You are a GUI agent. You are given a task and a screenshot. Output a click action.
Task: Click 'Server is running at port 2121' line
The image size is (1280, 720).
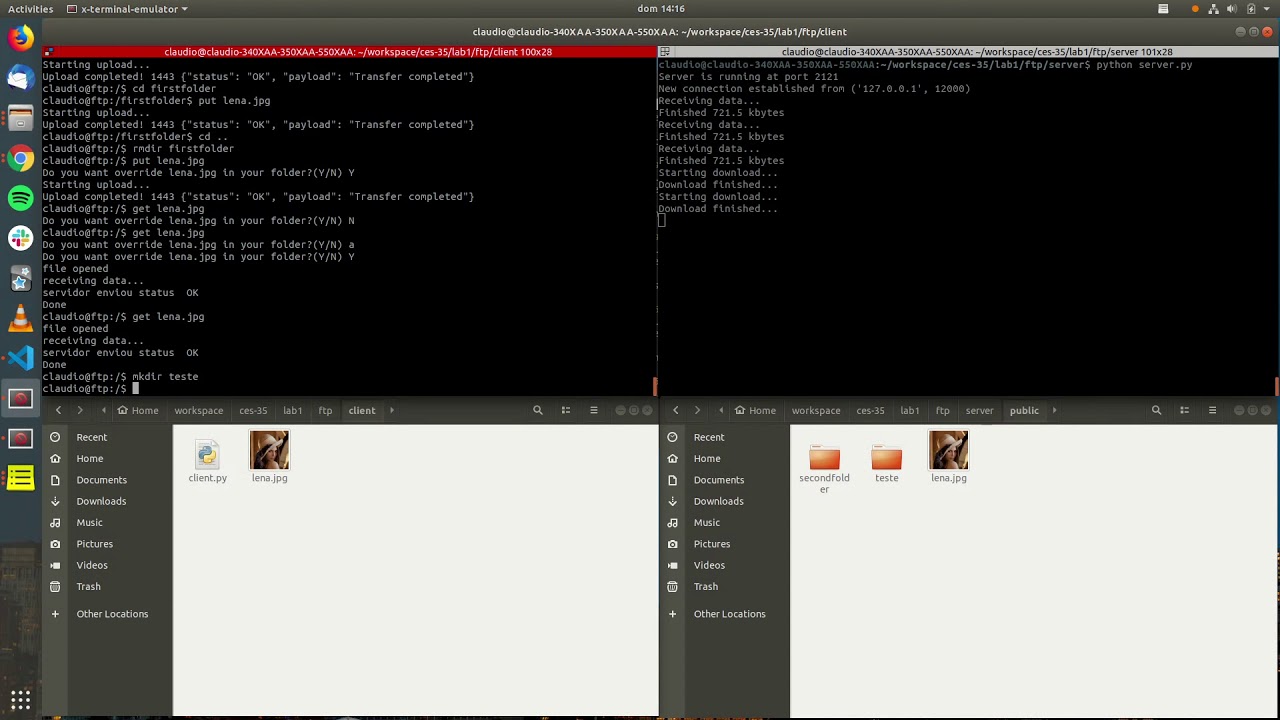[748, 77]
